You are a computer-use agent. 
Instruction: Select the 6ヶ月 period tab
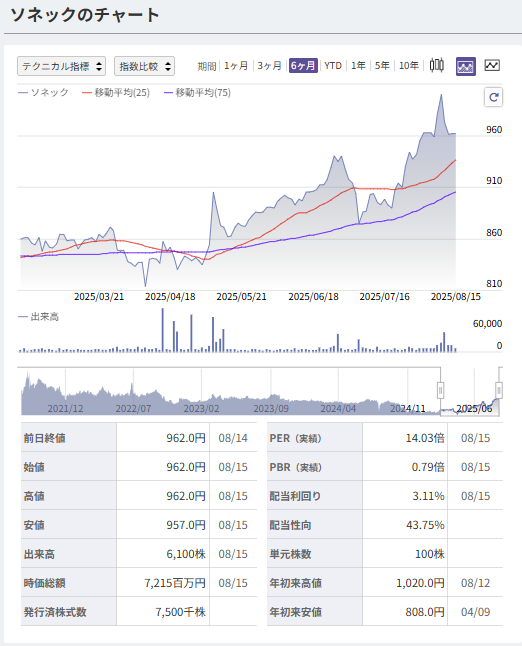coord(303,66)
